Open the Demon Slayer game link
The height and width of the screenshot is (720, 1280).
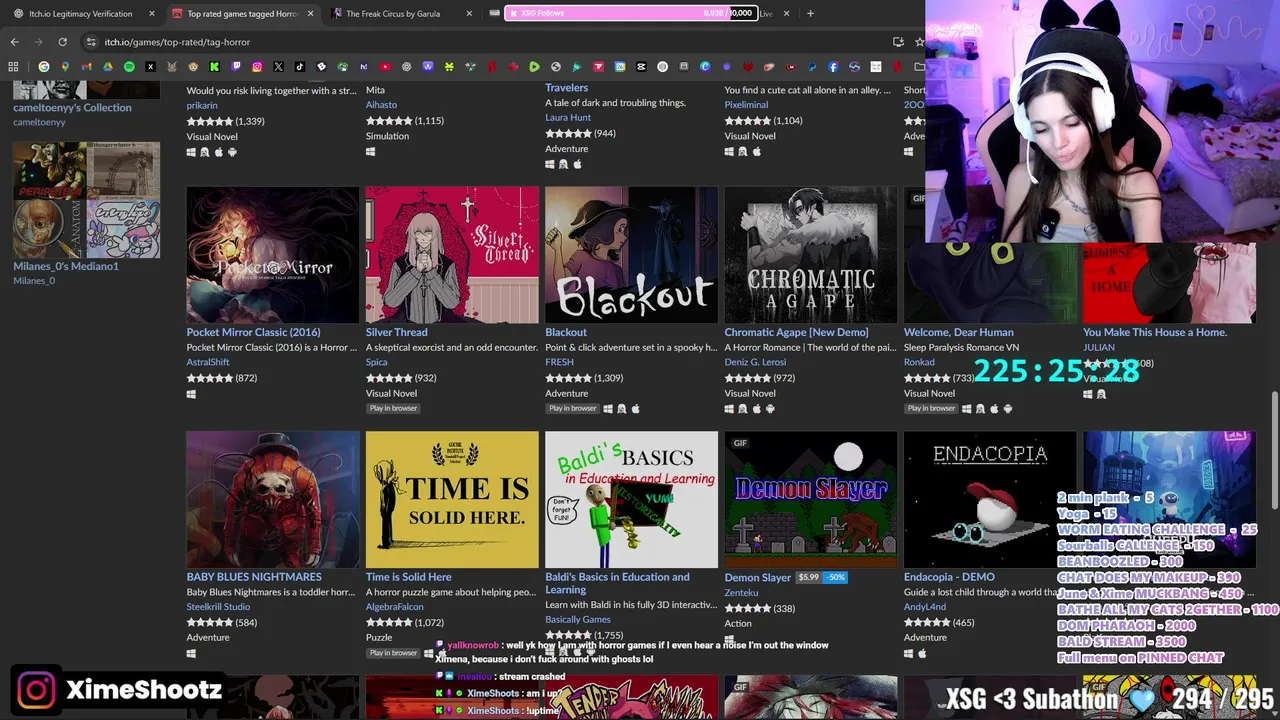click(x=757, y=578)
